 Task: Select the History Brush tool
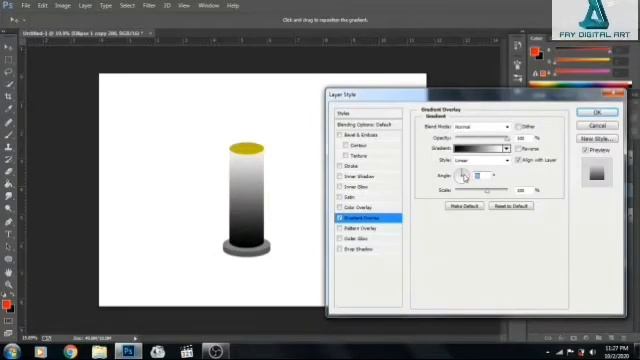[x=8, y=159]
